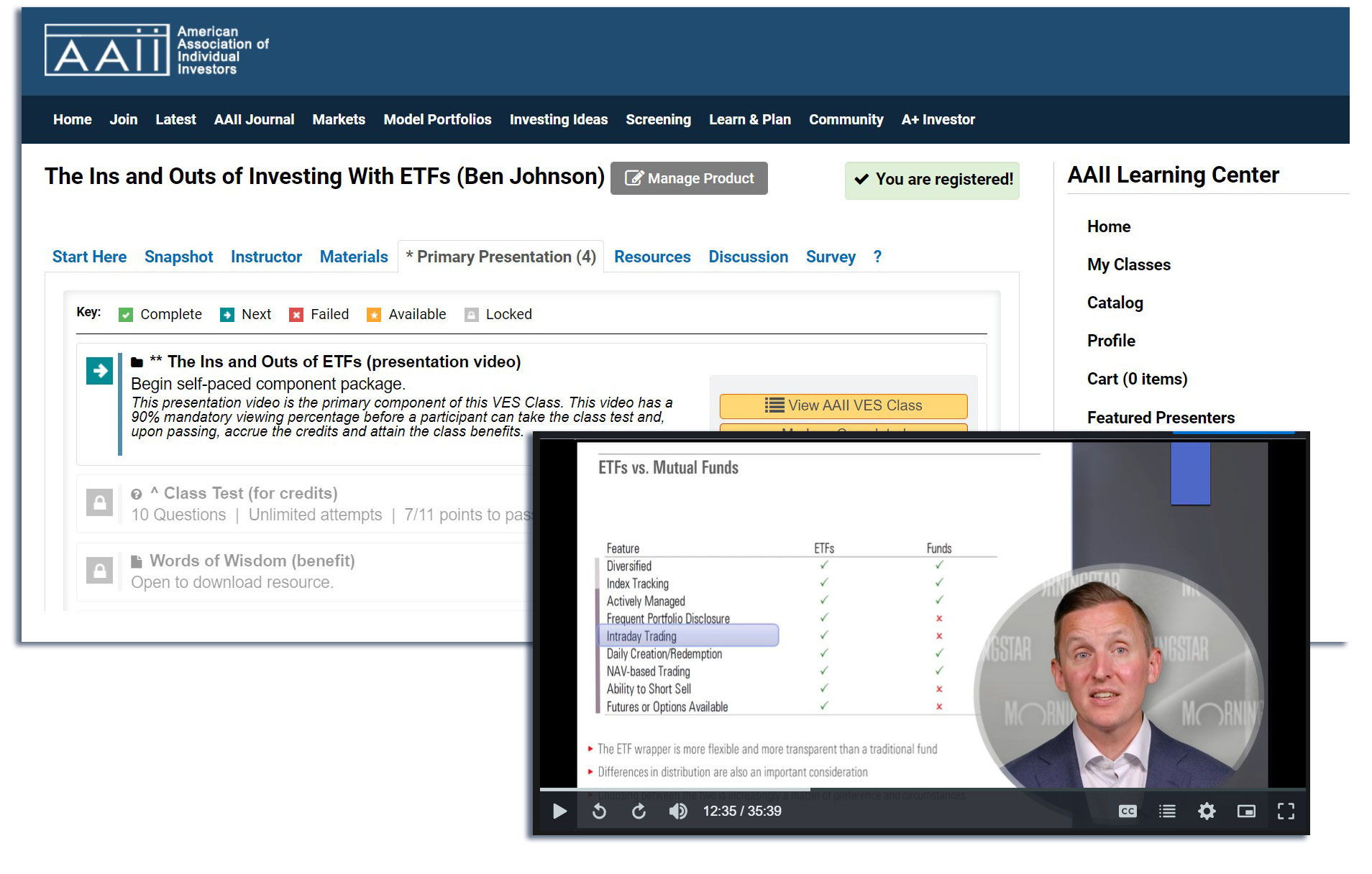Select the Primary Presentation (4) tab
This screenshot has width=1372, height=874.
(x=500, y=257)
